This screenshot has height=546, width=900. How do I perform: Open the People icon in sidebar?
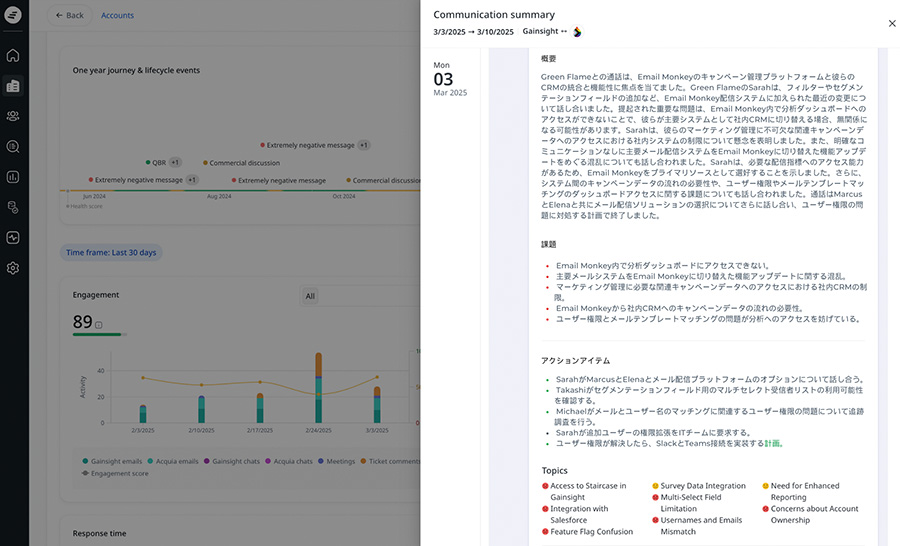(x=13, y=116)
